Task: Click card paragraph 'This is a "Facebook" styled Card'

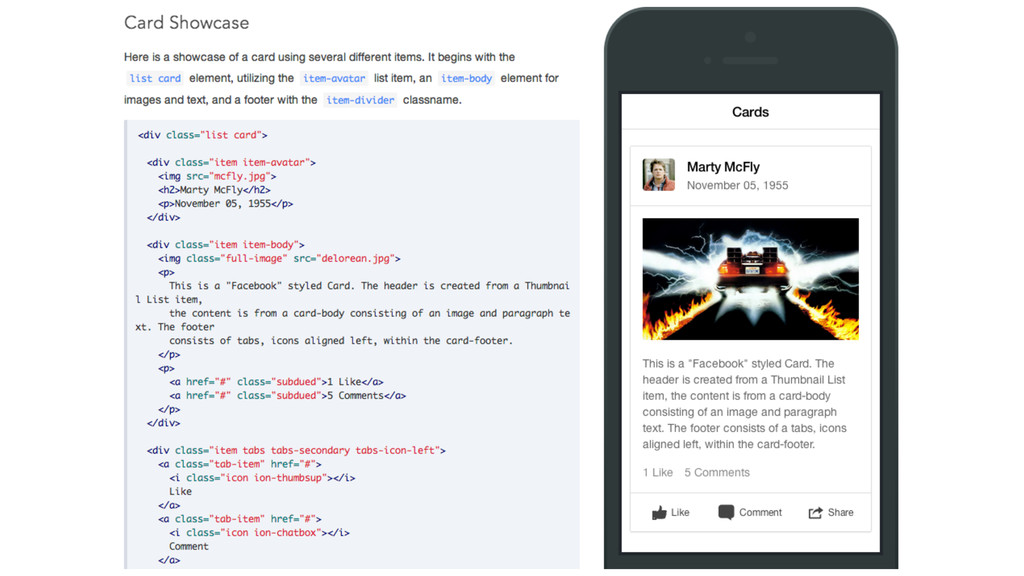Action: pos(744,404)
